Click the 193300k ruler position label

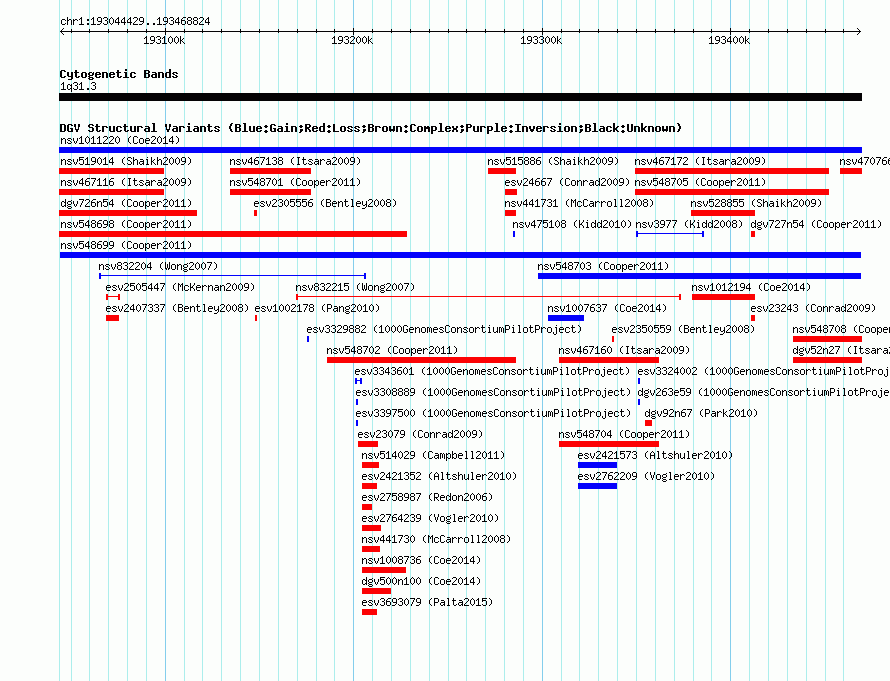(541, 40)
